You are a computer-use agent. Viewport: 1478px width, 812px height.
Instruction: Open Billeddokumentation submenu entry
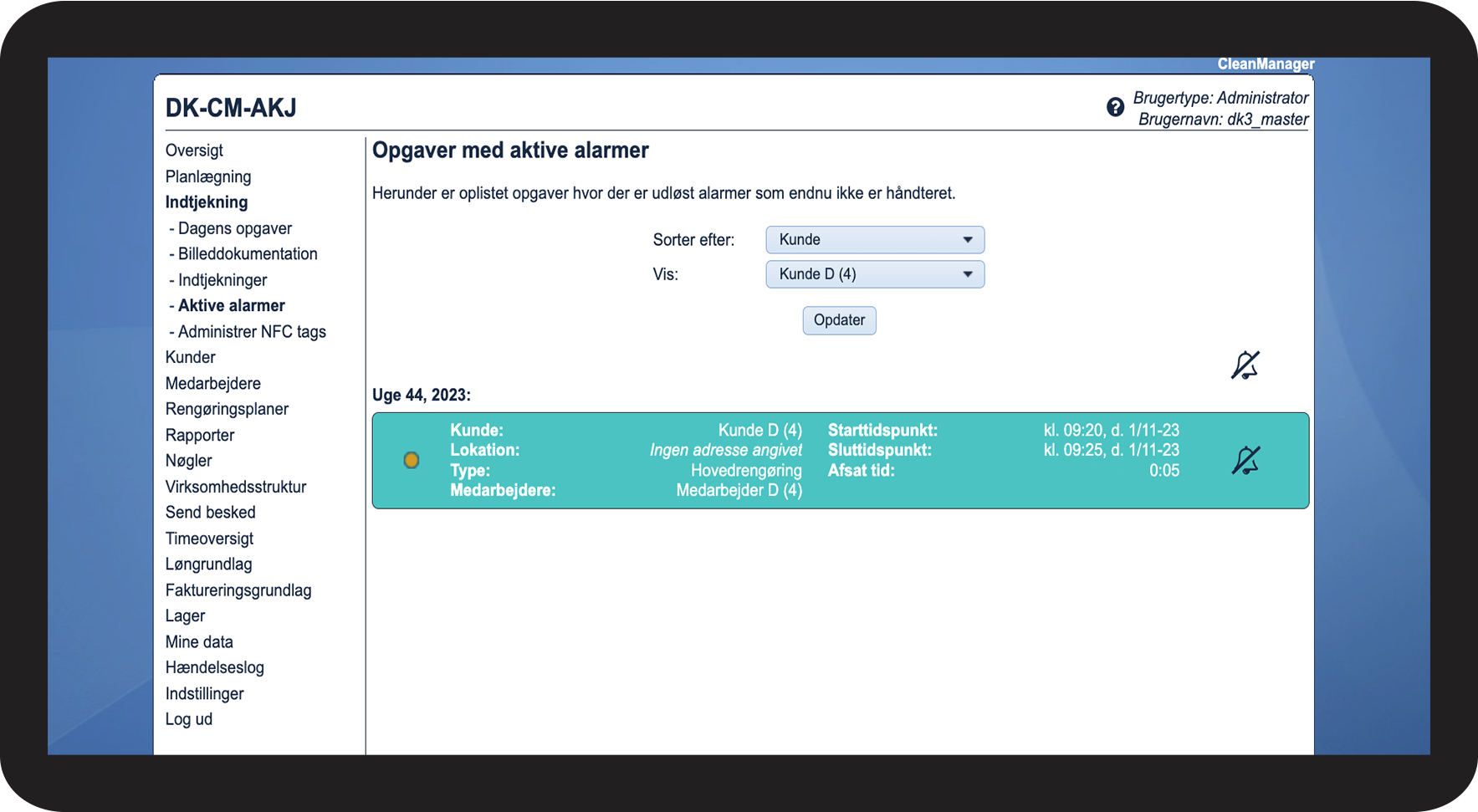pyautogui.click(x=247, y=254)
